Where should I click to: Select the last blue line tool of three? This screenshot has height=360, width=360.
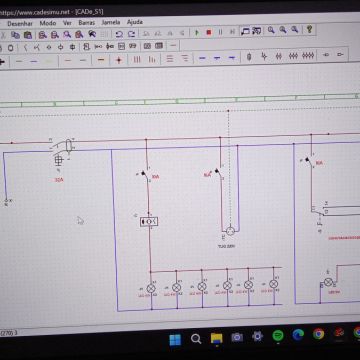232,57
